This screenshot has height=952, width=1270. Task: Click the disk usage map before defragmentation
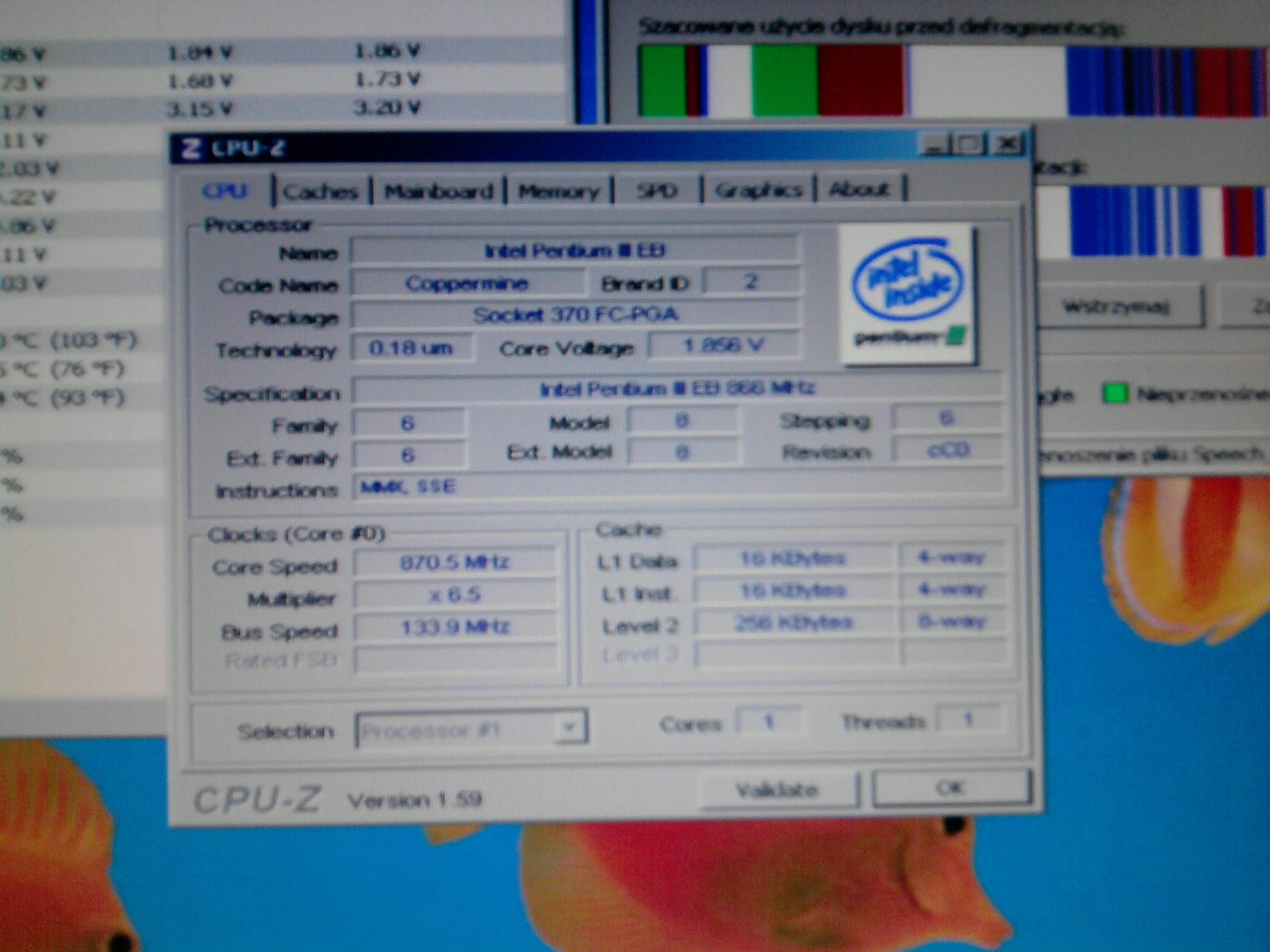click(x=952, y=81)
